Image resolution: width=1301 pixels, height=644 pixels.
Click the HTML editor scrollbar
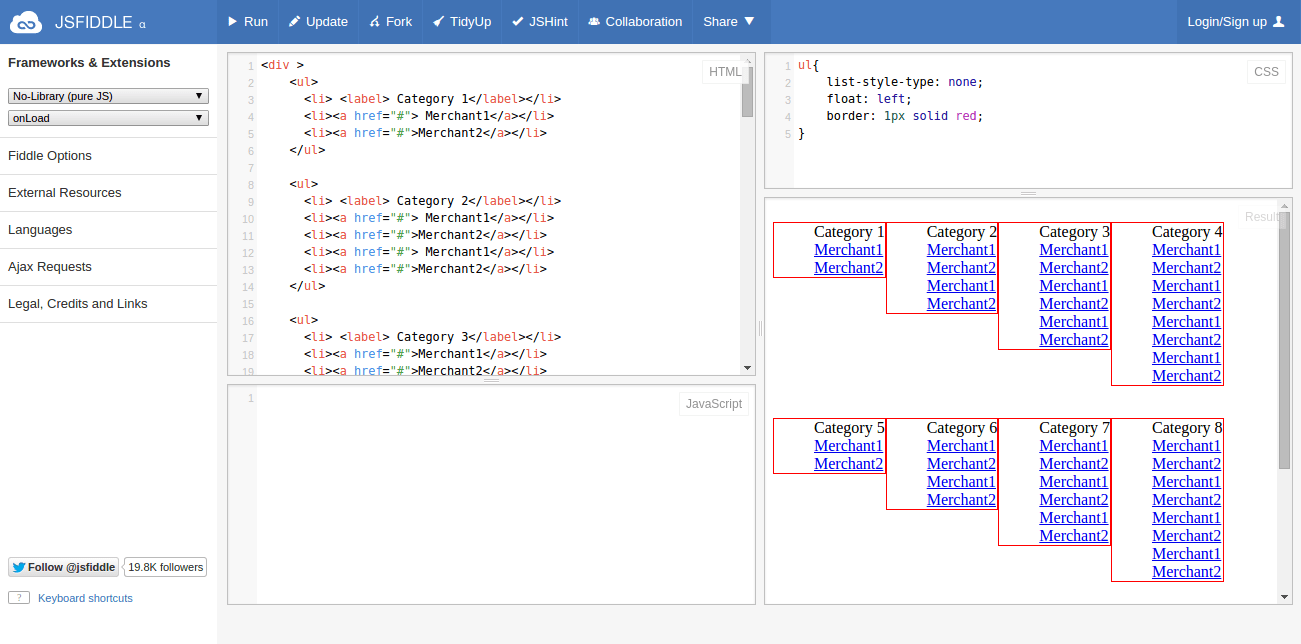tap(748, 110)
